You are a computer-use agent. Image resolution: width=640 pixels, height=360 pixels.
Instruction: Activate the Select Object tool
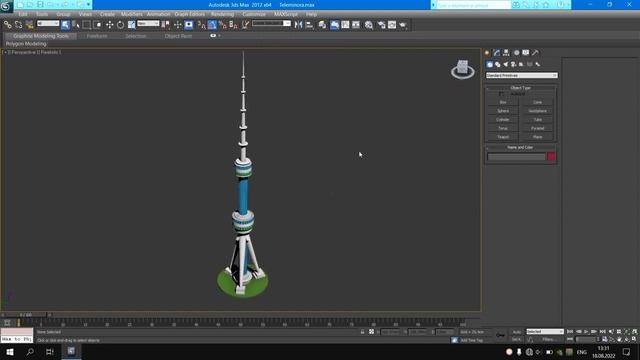click(x=65, y=25)
